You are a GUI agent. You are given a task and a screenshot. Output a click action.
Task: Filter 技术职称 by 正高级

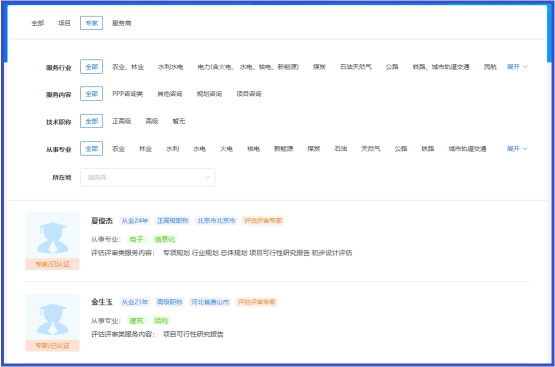click(x=121, y=121)
